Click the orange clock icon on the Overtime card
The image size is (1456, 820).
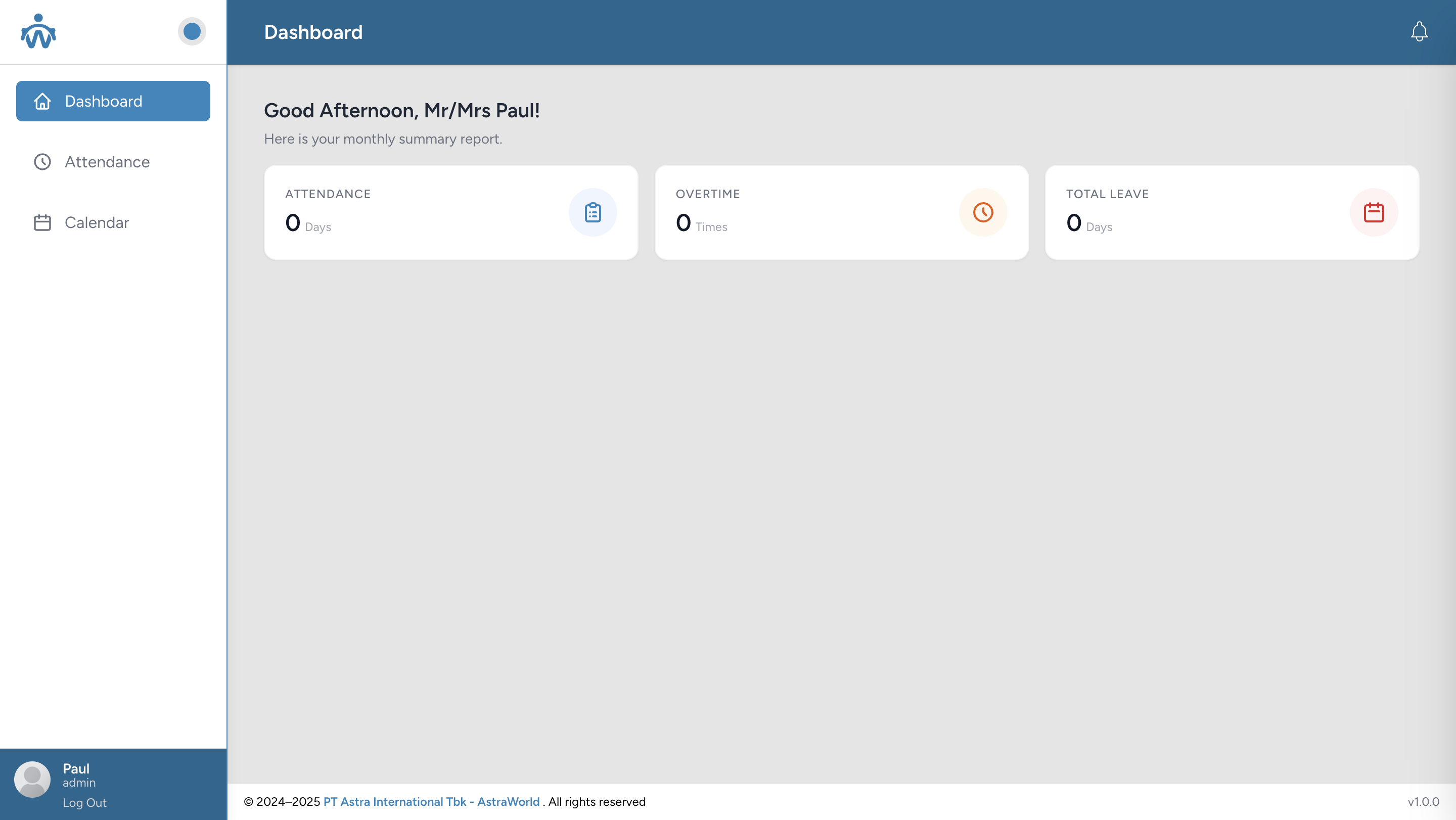coord(983,212)
